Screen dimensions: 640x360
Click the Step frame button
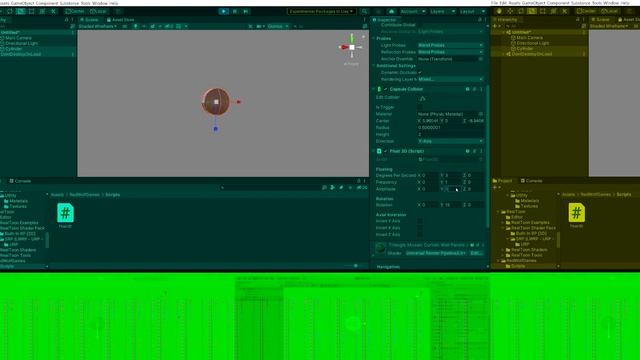point(245,11)
